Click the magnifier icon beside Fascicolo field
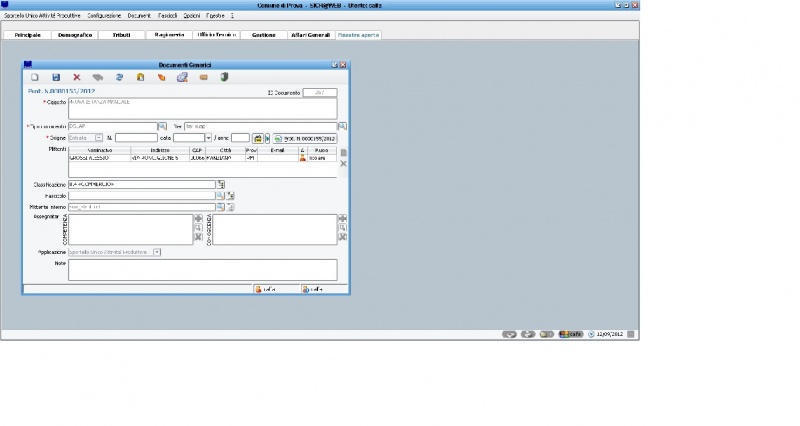 coord(220,196)
